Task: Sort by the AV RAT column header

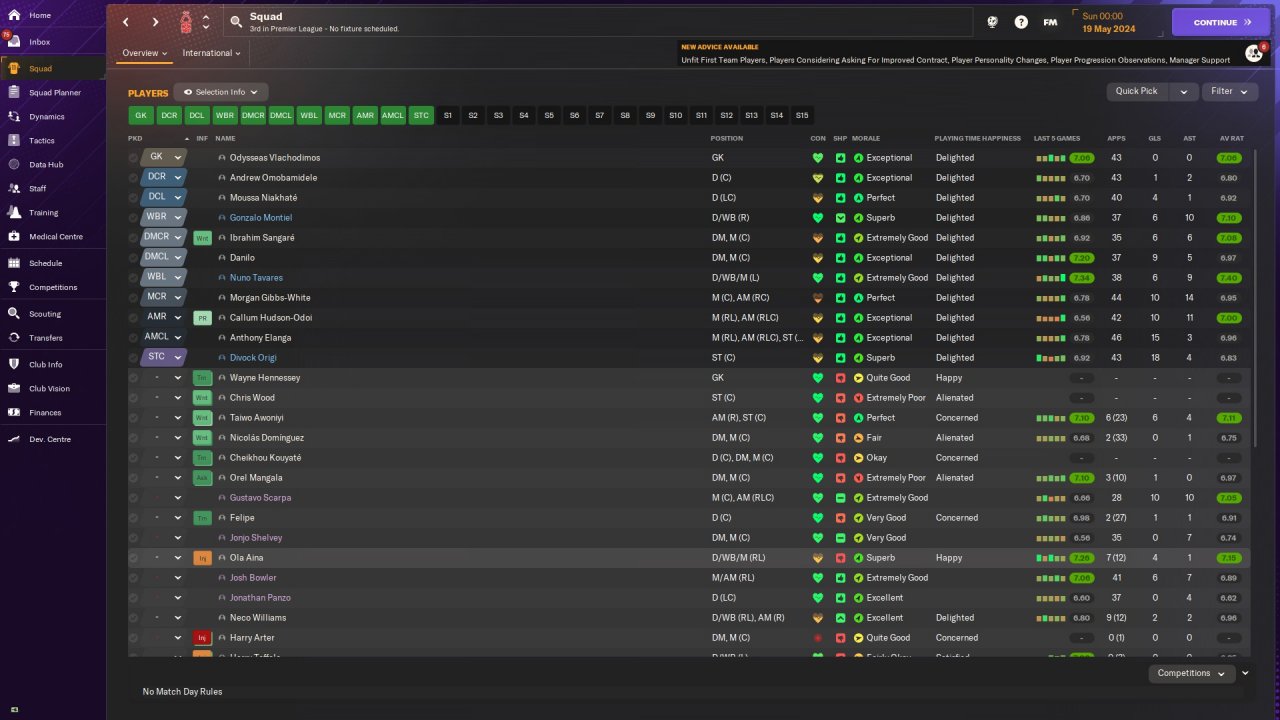Action: [x=1229, y=138]
